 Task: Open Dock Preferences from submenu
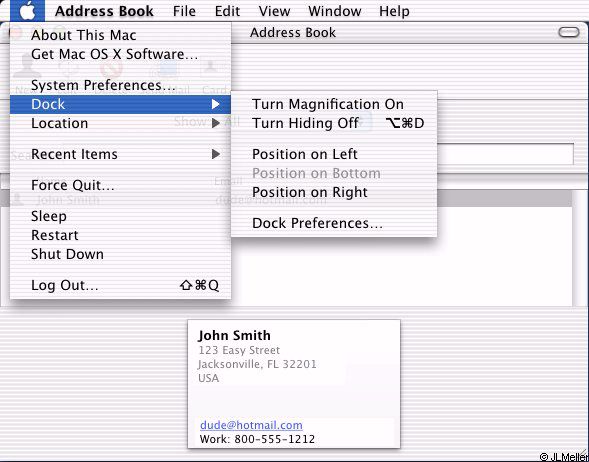click(334, 223)
